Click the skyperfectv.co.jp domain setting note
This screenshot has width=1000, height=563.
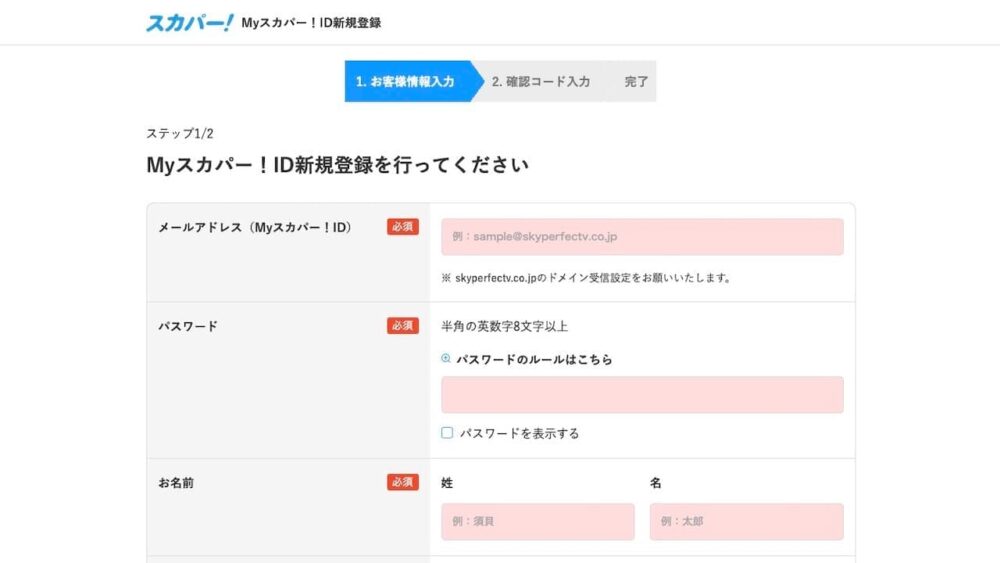tap(586, 278)
